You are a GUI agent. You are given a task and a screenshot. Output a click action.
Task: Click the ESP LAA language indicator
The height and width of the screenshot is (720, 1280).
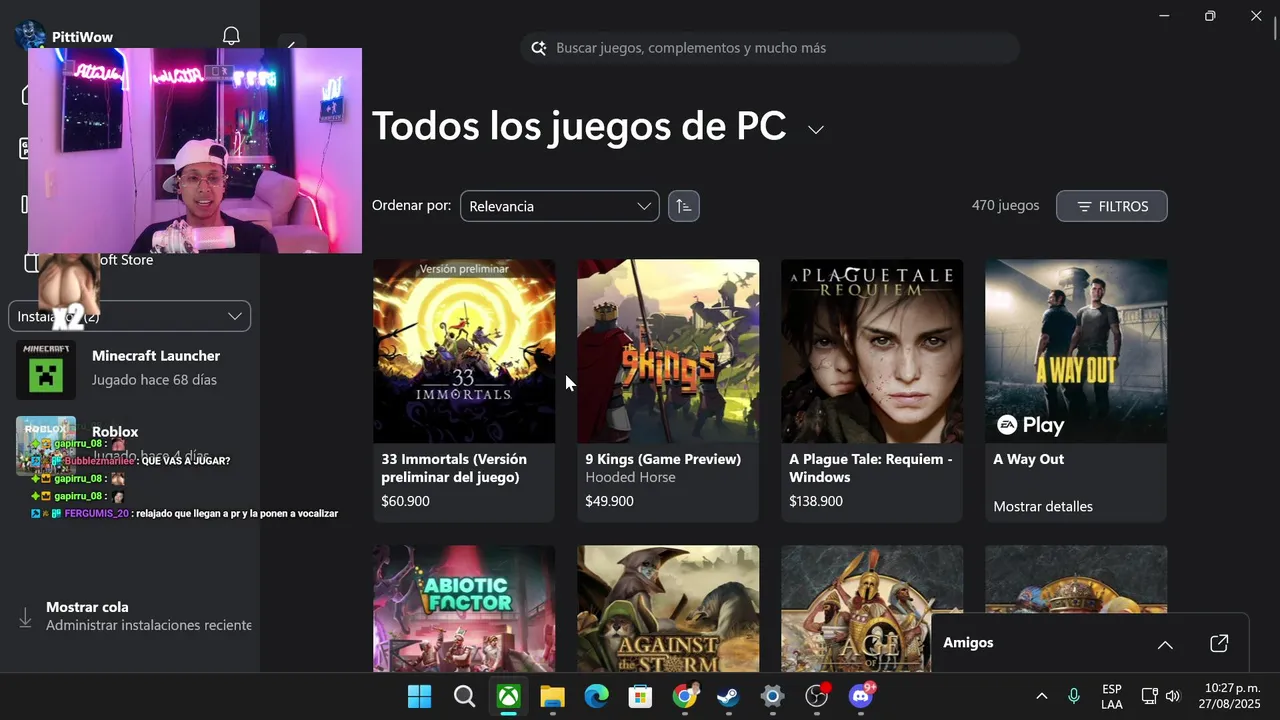coord(1112,697)
